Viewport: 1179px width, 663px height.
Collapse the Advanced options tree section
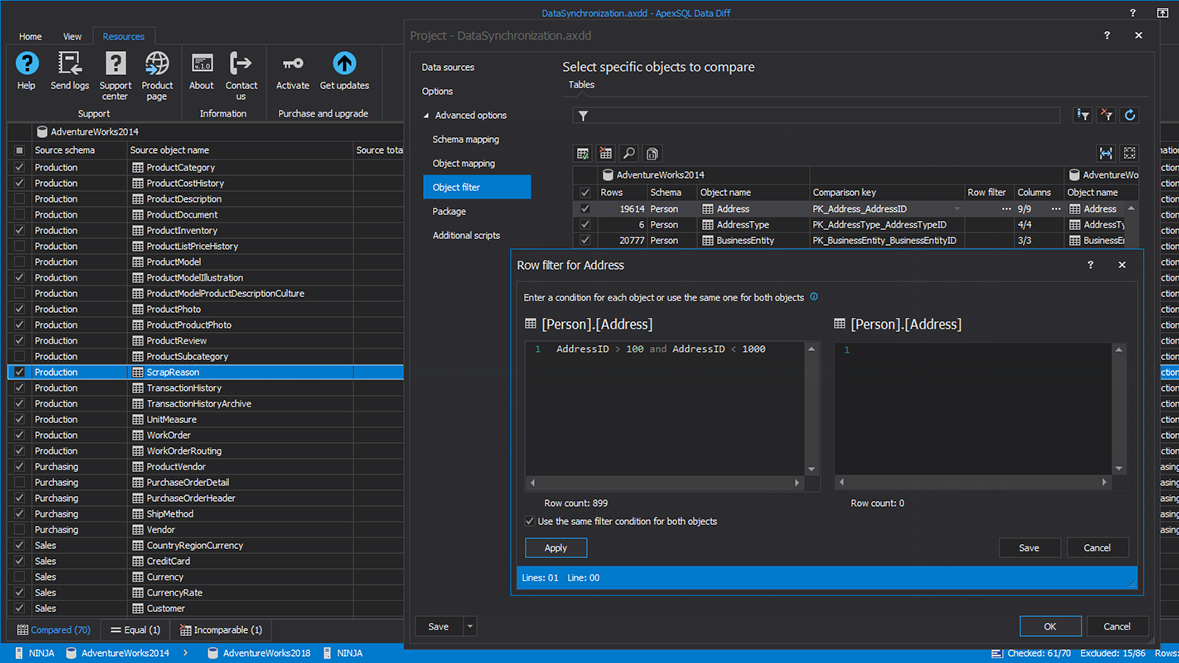(x=426, y=116)
